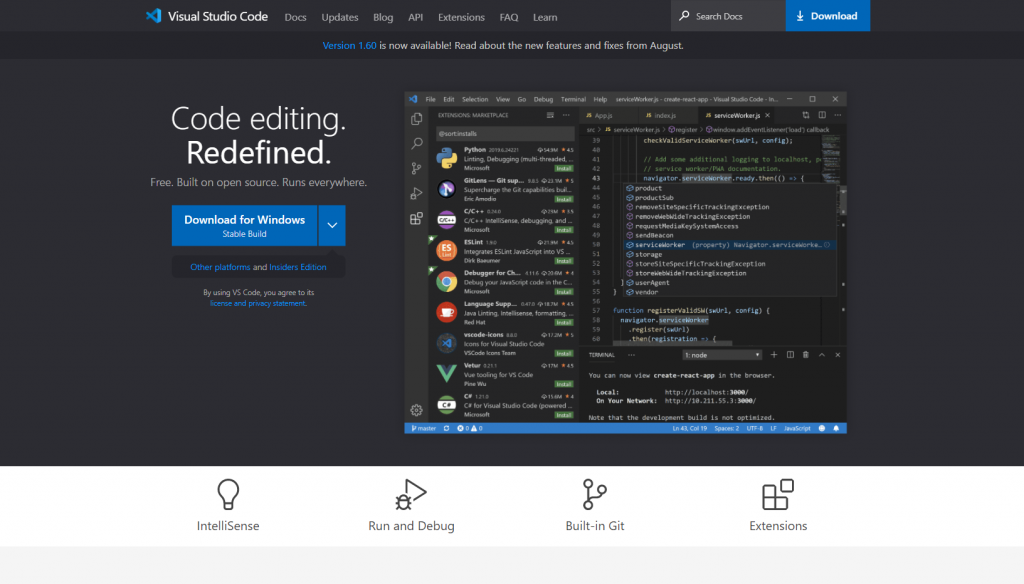Click the extensions panel more actions ellipsis
The image size is (1024, 584).
point(566,115)
